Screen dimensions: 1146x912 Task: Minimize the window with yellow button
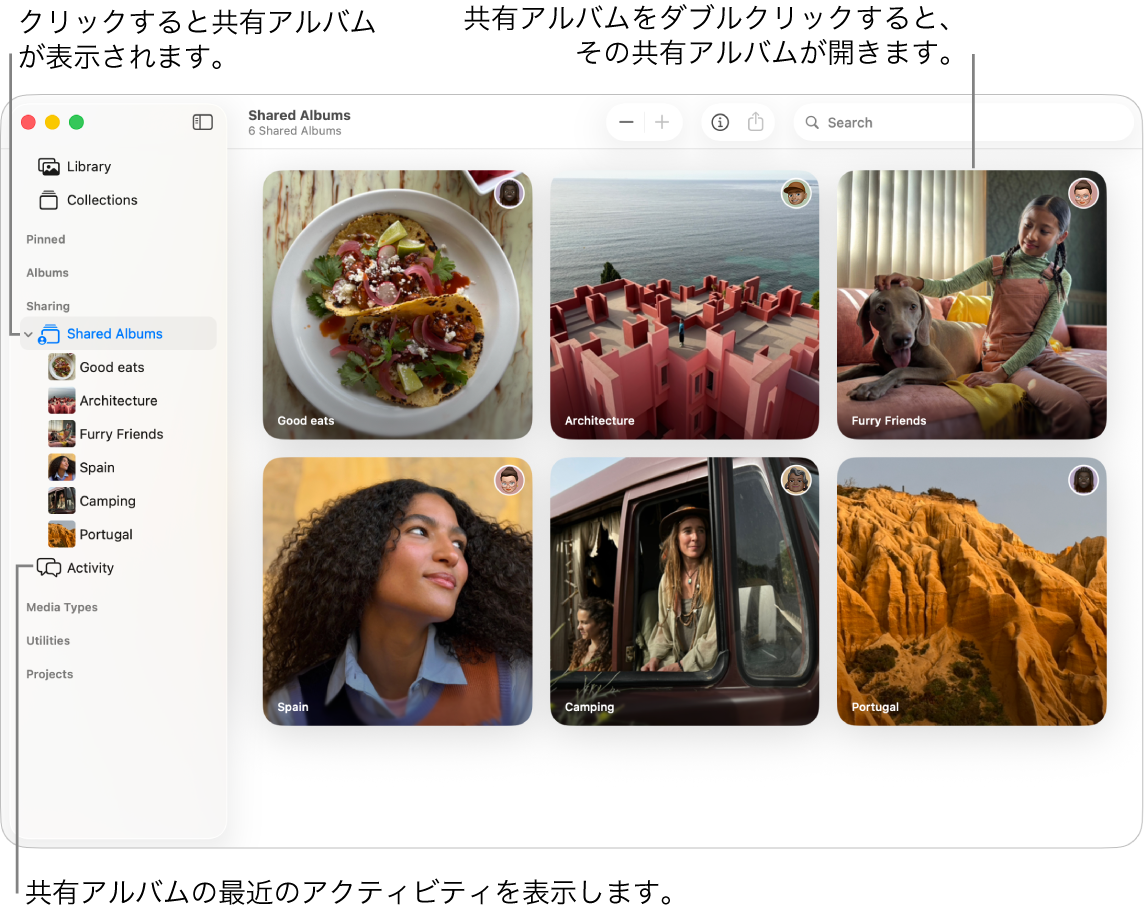point(53,122)
